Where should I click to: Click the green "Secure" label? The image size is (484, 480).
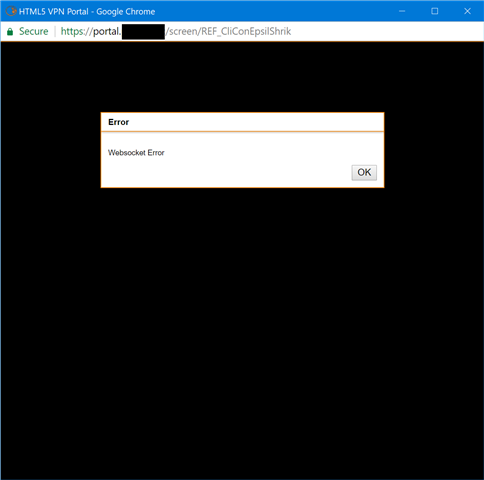tap(34, 31)
